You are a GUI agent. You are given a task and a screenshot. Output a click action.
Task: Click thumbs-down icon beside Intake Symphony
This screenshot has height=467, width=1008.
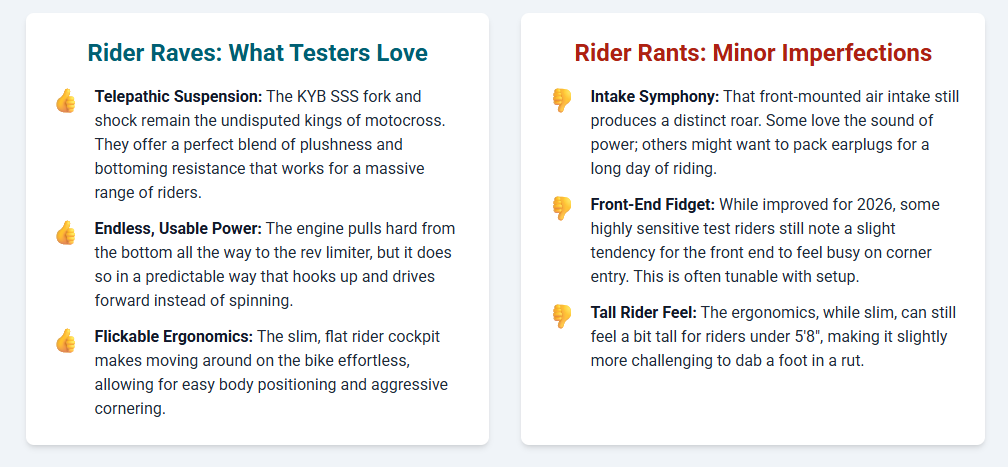[562, 100]
